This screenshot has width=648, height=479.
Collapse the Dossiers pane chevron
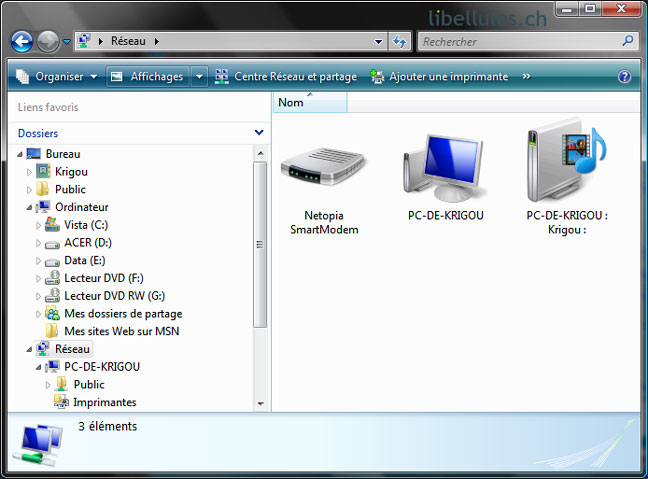pyautogui.click(x=259, y=133)
